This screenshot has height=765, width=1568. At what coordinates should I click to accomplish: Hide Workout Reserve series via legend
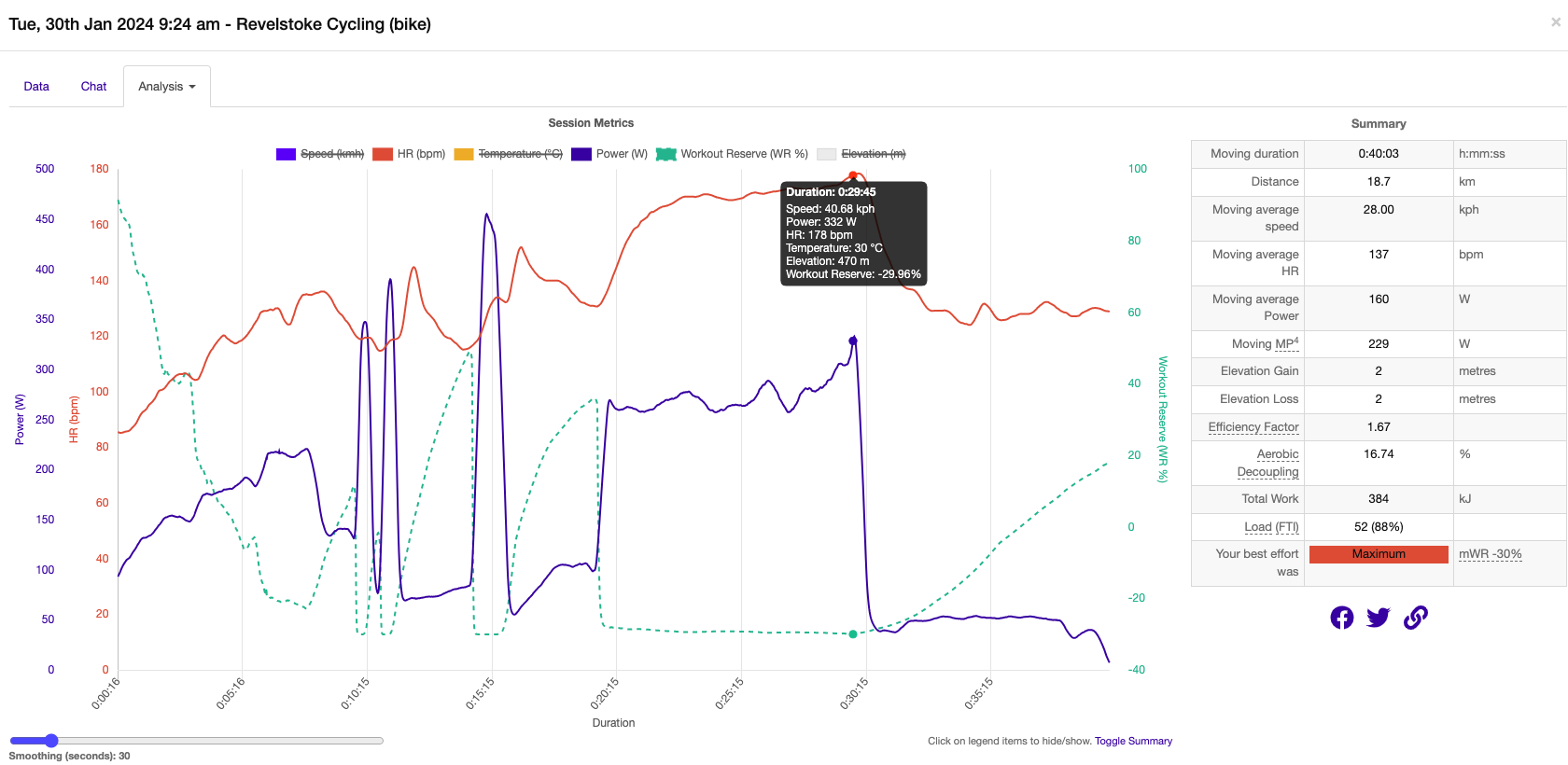[733, 154]
